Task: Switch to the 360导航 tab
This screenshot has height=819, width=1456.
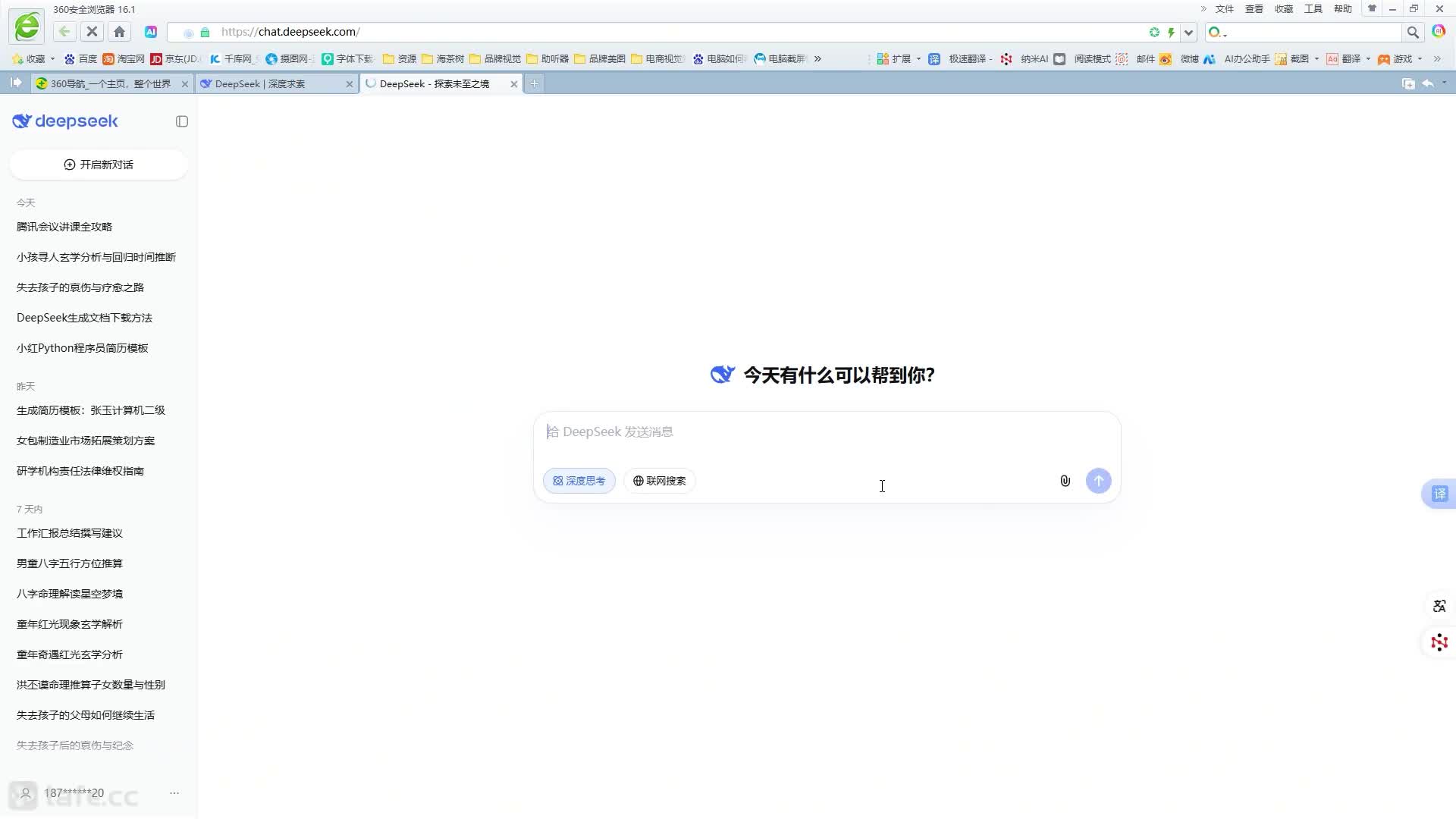Action: (x=110, y=83)
